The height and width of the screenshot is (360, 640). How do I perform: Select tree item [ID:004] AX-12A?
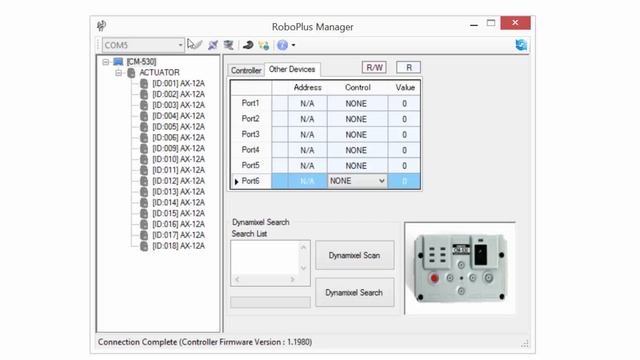[x=178, y=116]
